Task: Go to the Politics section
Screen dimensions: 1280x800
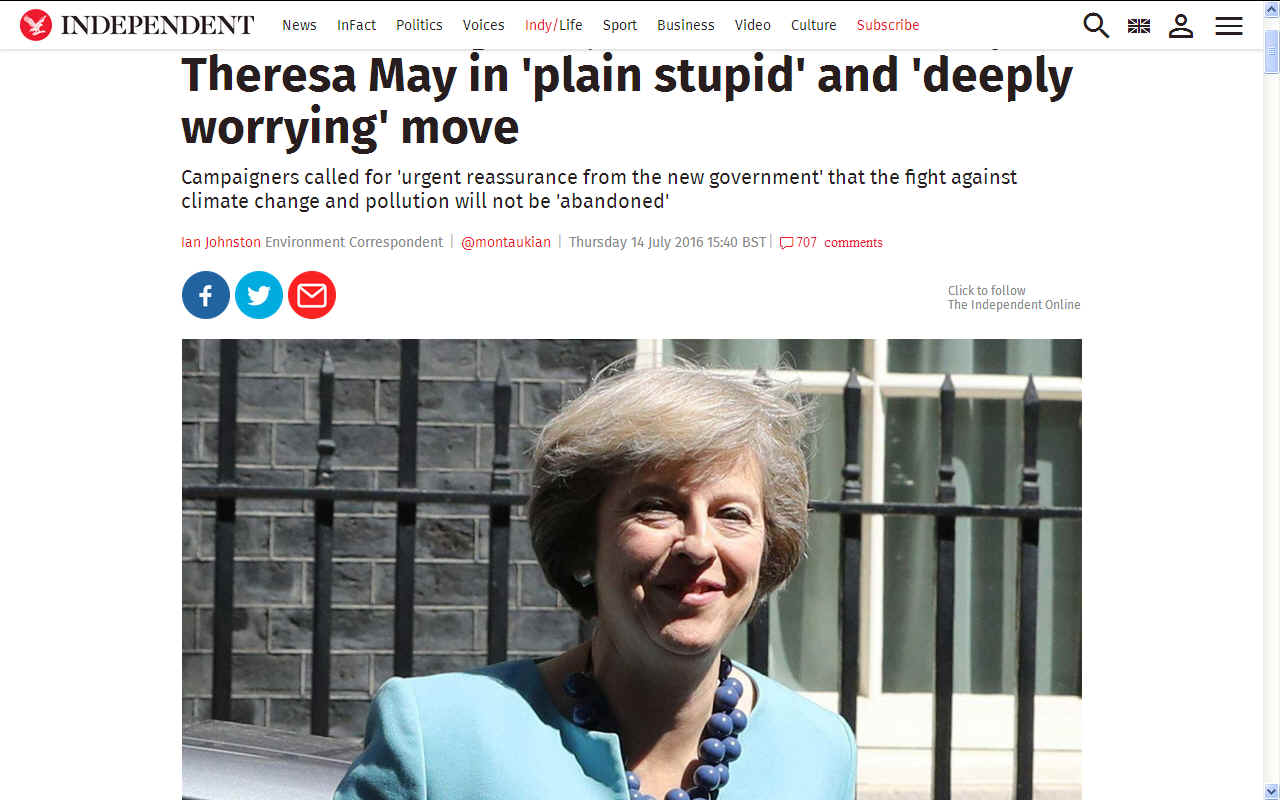Action: click(x=419, y=25)
